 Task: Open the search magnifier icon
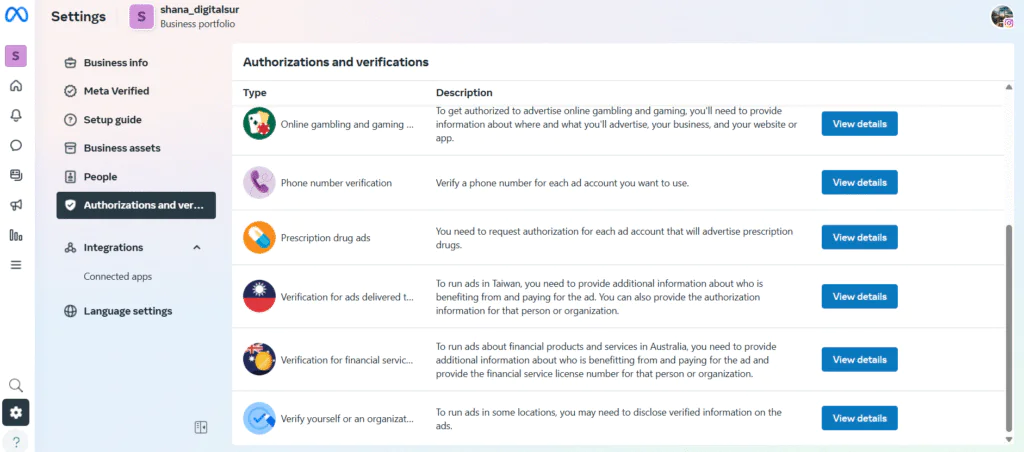click(16, 385)
